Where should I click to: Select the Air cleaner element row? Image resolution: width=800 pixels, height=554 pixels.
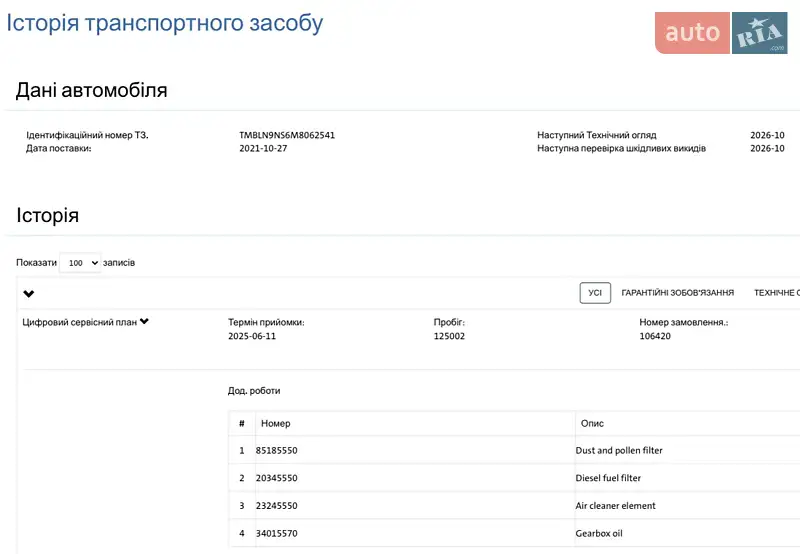pyautogui.click(x=615, y=506)
